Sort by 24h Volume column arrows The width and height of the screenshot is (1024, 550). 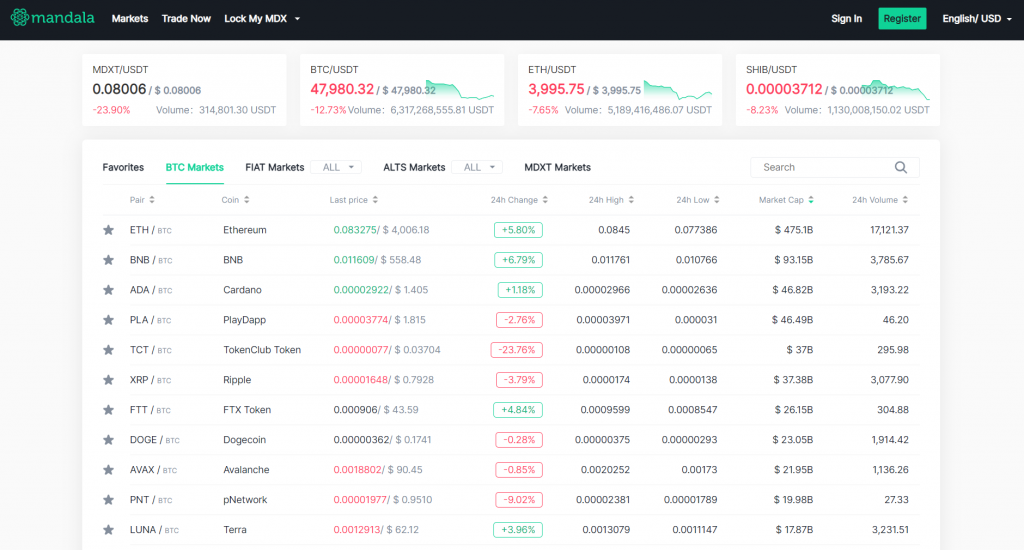tap(905, 200)
